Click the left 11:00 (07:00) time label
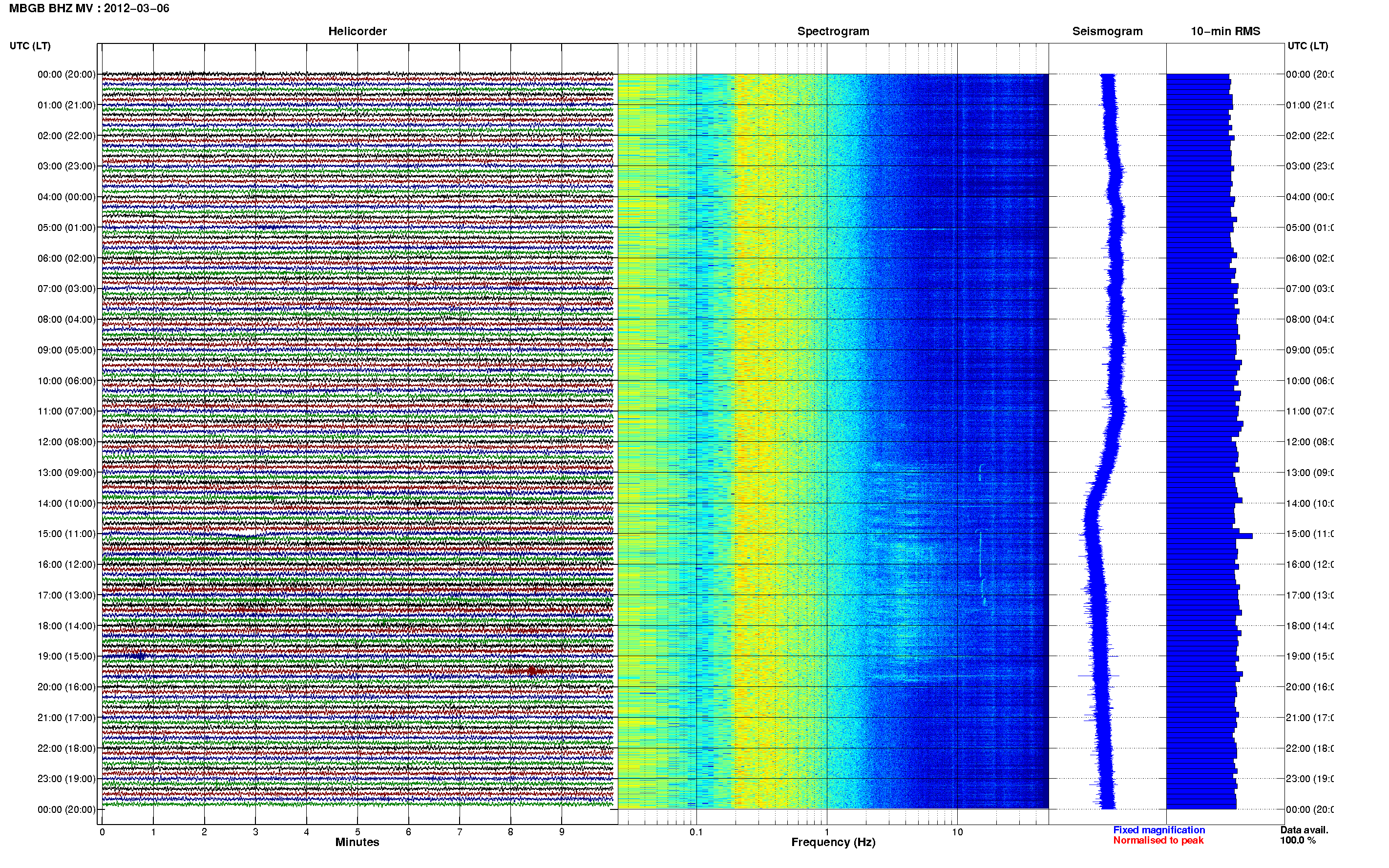 [66, 411]
